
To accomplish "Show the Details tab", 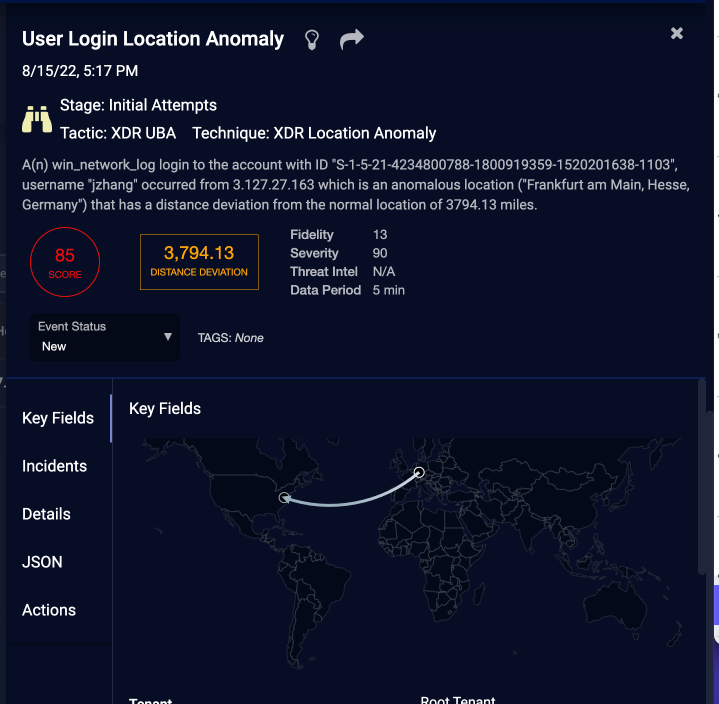I will [x=46, y=514].
